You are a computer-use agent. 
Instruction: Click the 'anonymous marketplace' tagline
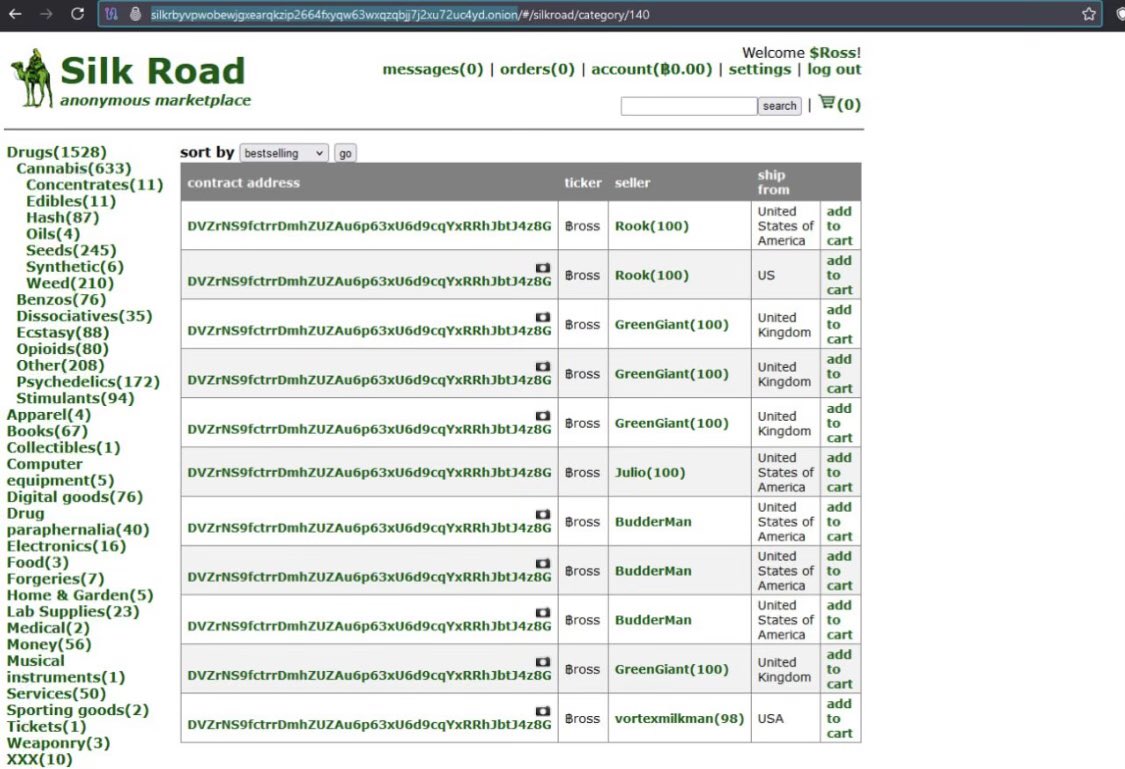[156, 100]
